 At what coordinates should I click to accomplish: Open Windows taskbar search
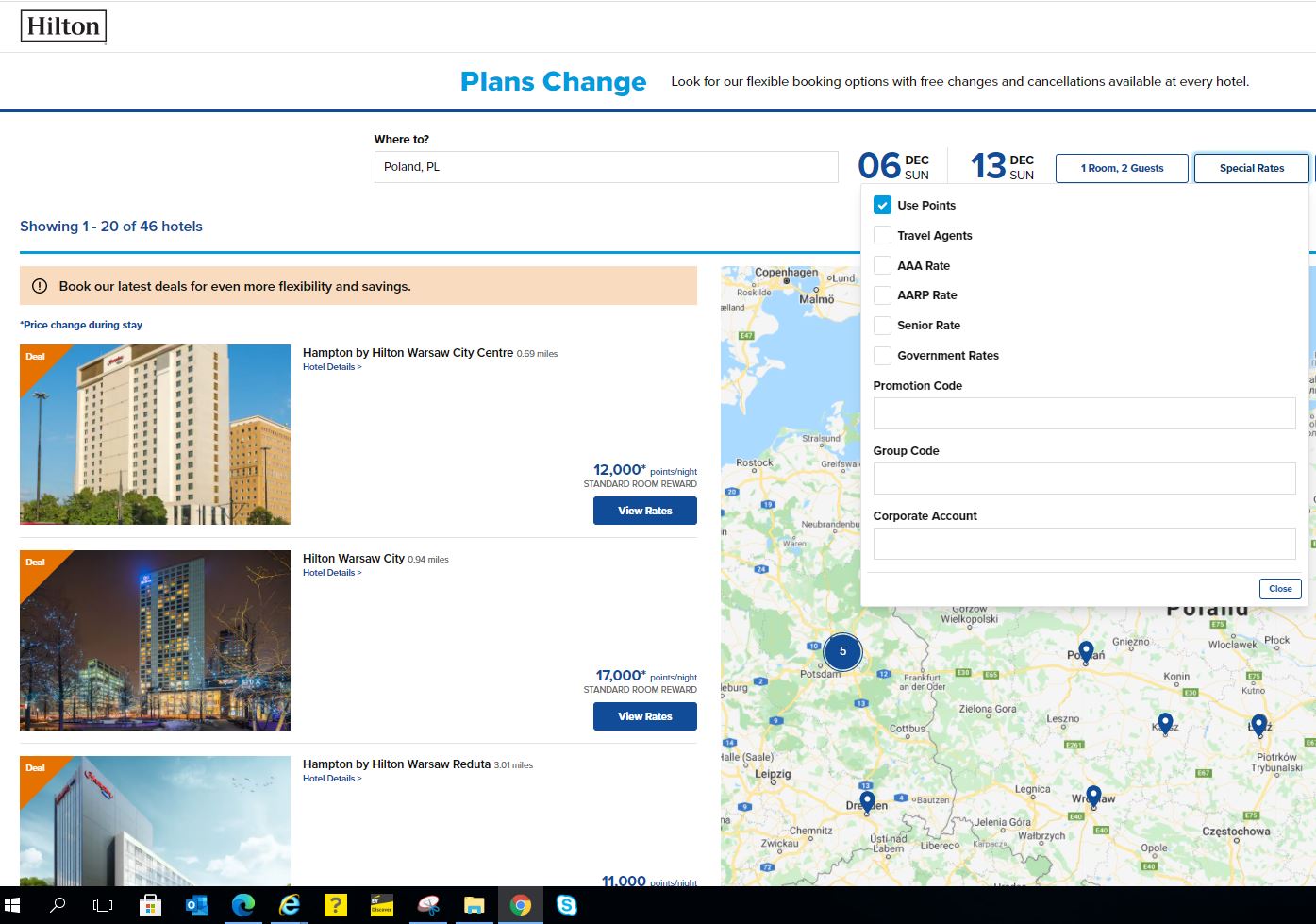(x=58, y=905)
